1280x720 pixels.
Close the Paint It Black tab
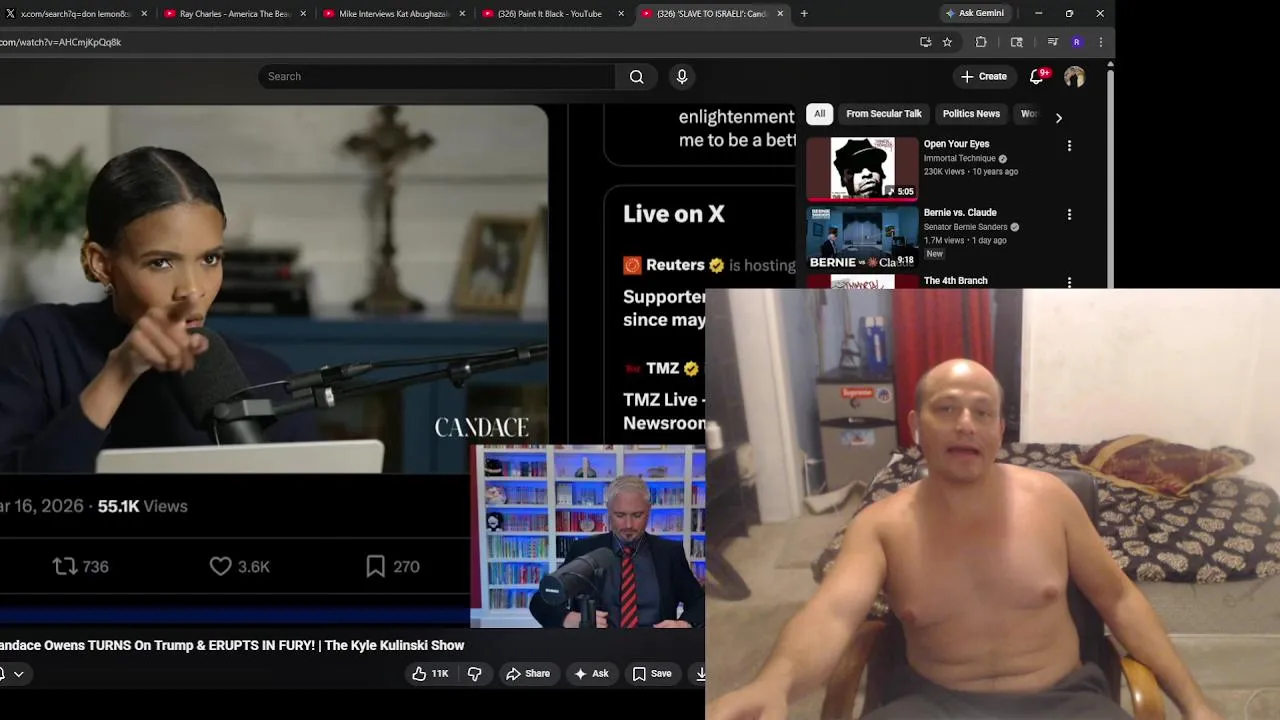(x=621, y=14)
